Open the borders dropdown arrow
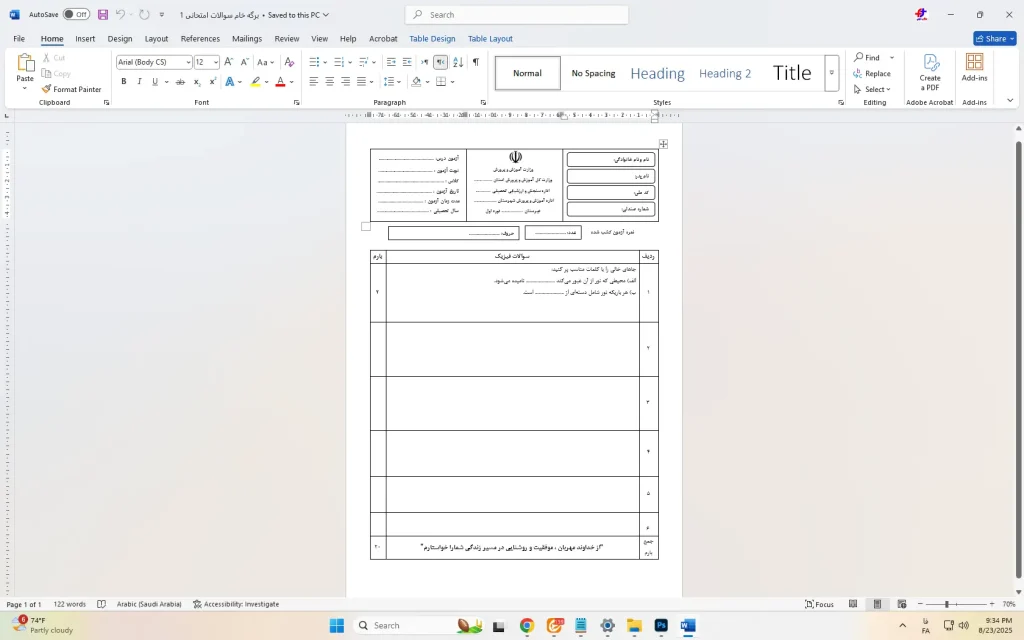Screen dimensions: 1024x640 (x=452, y=82)
